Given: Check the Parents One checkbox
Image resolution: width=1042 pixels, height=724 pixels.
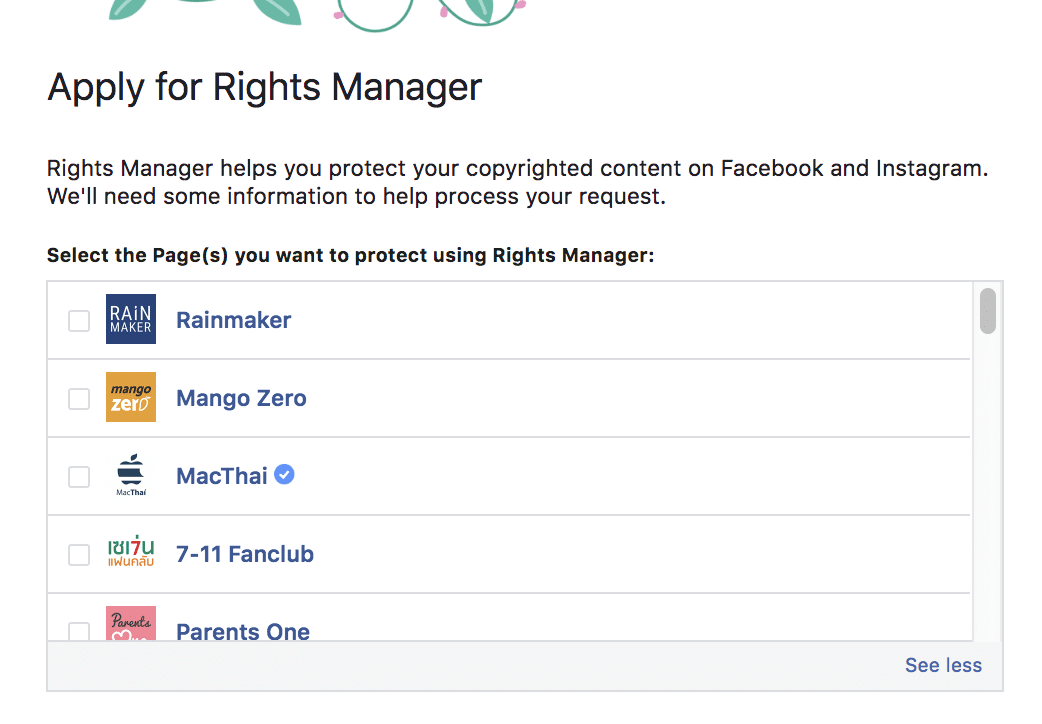Looking at the screenshot, I should [78, 631].
